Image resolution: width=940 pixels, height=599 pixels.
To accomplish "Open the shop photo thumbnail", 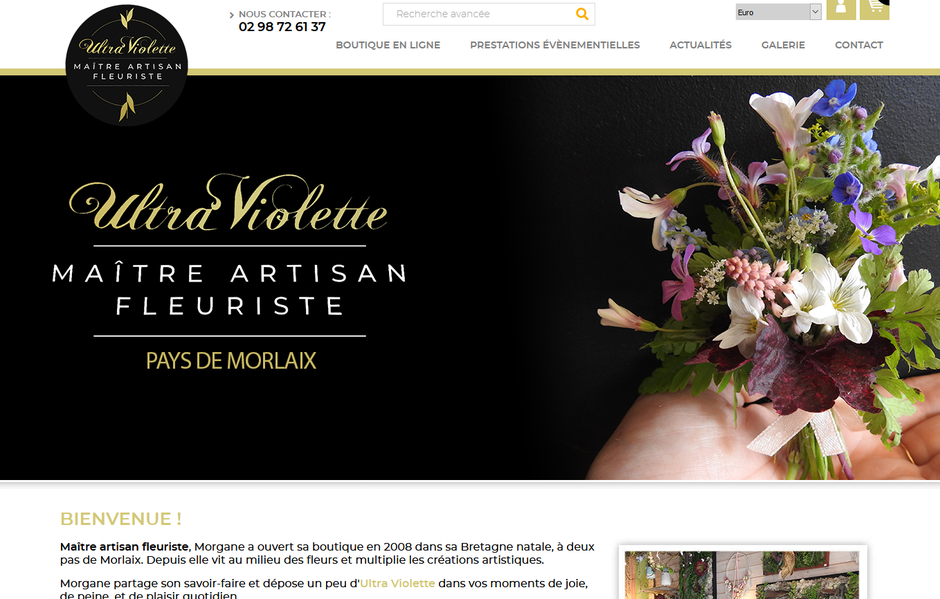I will click(x=742, y=574).
